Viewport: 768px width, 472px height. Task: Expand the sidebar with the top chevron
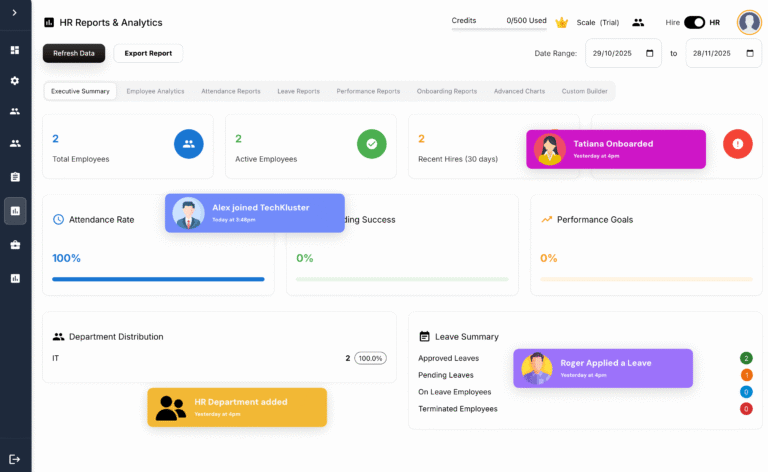click(15, 12)
